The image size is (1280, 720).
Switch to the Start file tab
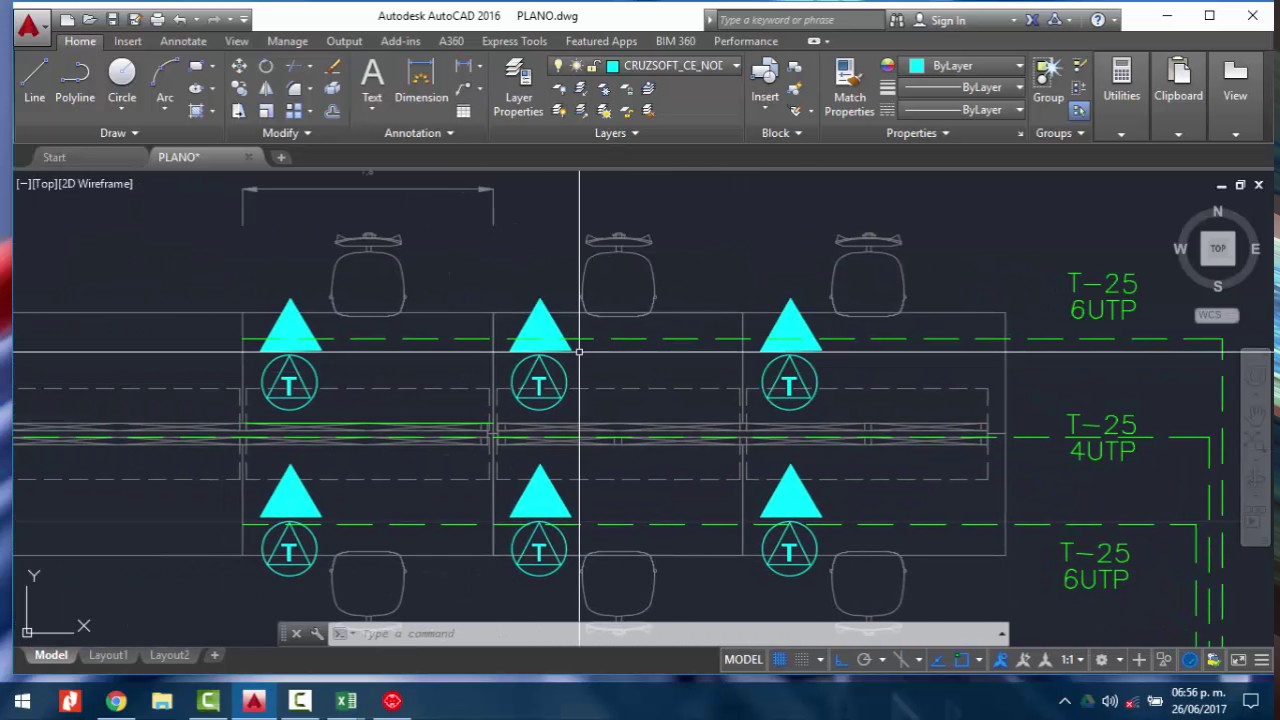tap(54, 157)
